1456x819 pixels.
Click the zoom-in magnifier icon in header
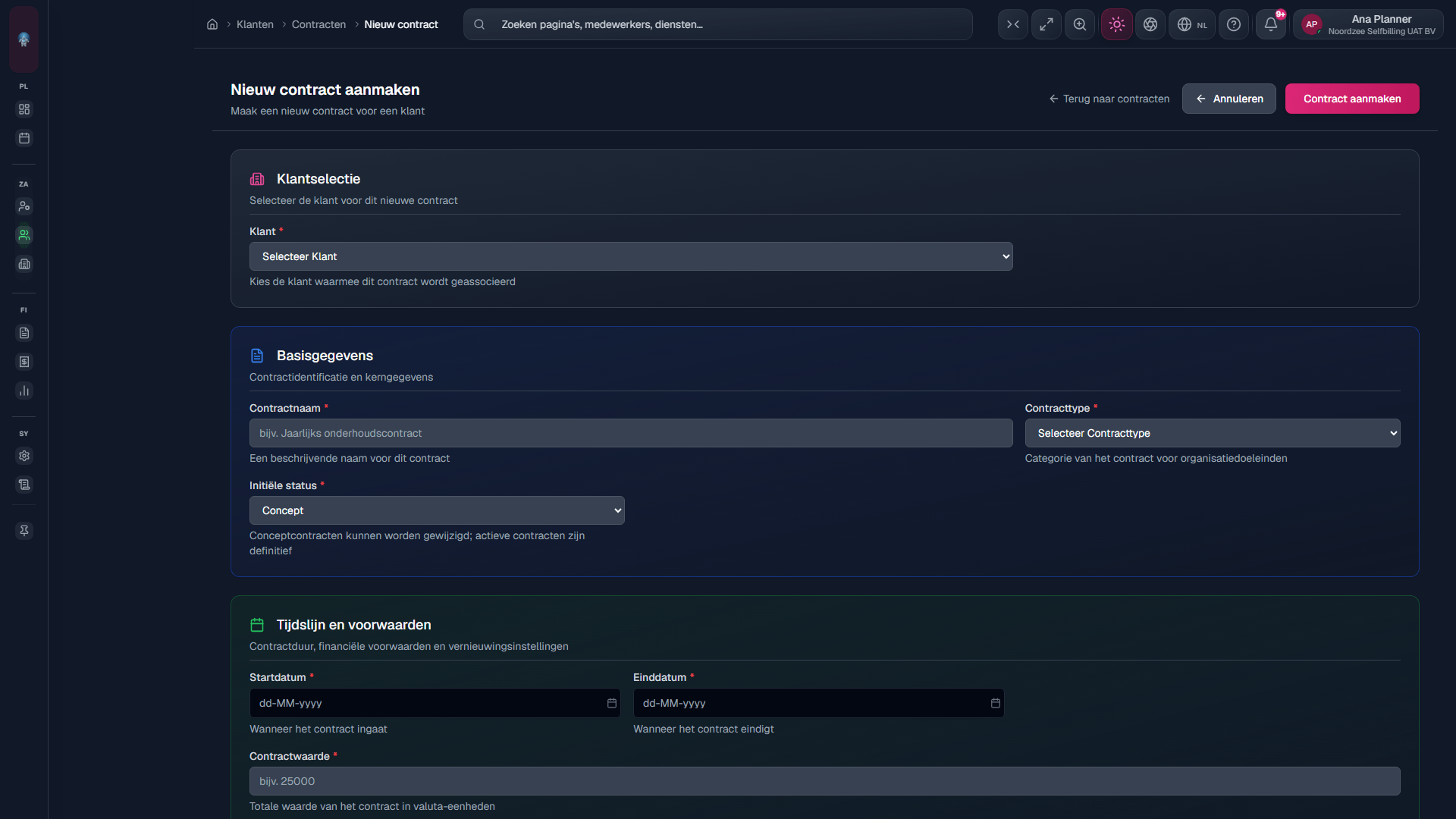(1080, 24)
